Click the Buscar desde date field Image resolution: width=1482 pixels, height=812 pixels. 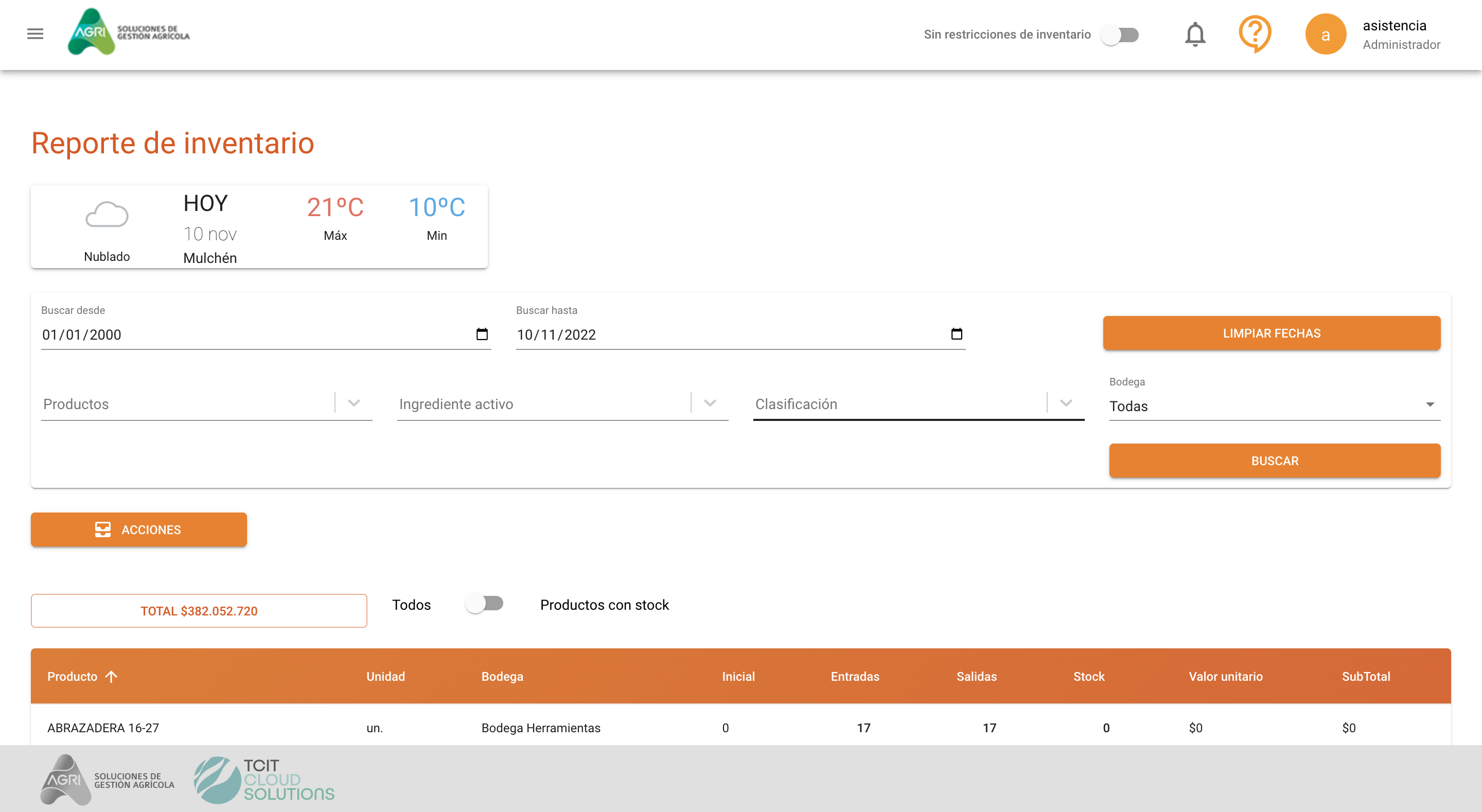pos(266,334)
